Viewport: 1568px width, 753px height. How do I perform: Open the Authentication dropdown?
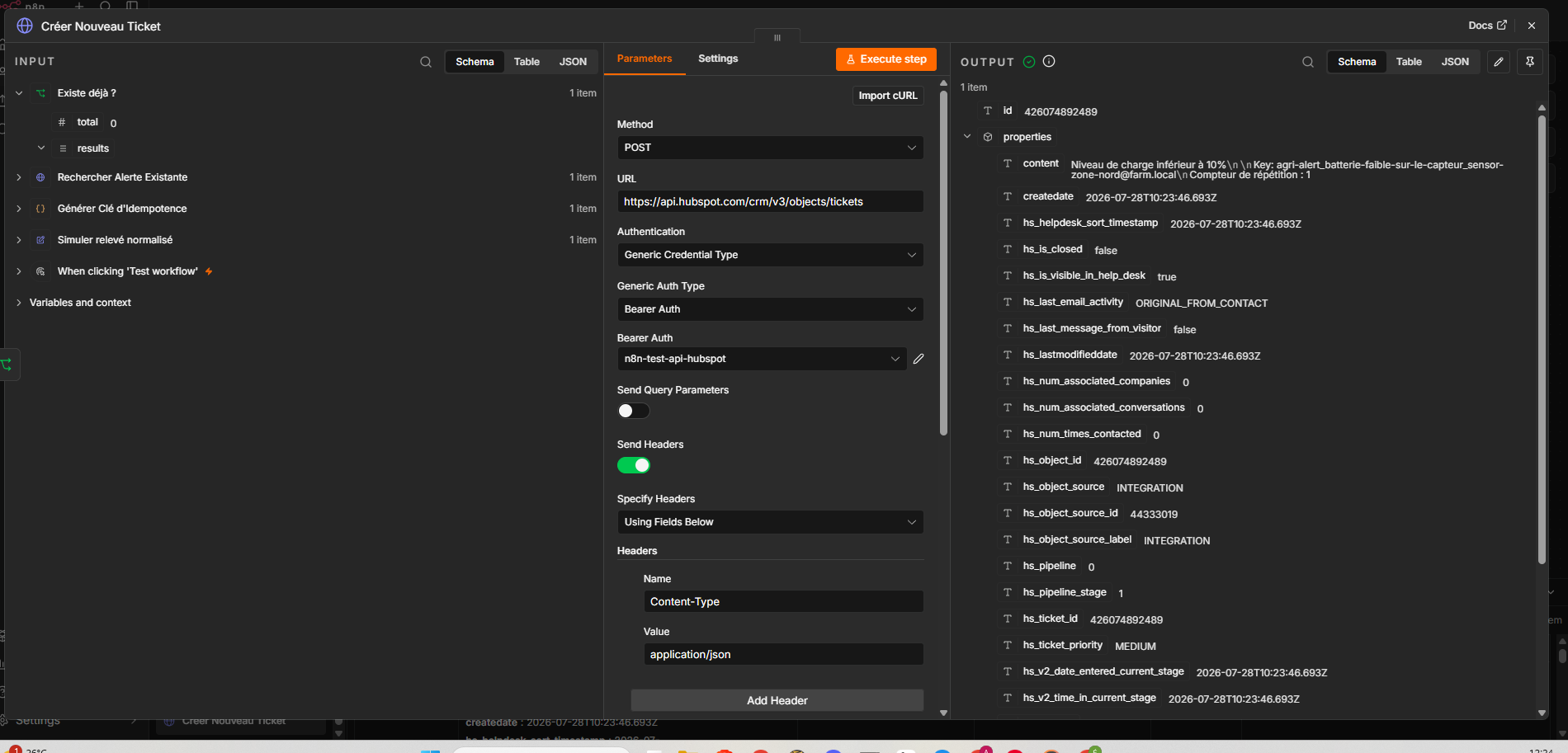(x=770, y=255)
